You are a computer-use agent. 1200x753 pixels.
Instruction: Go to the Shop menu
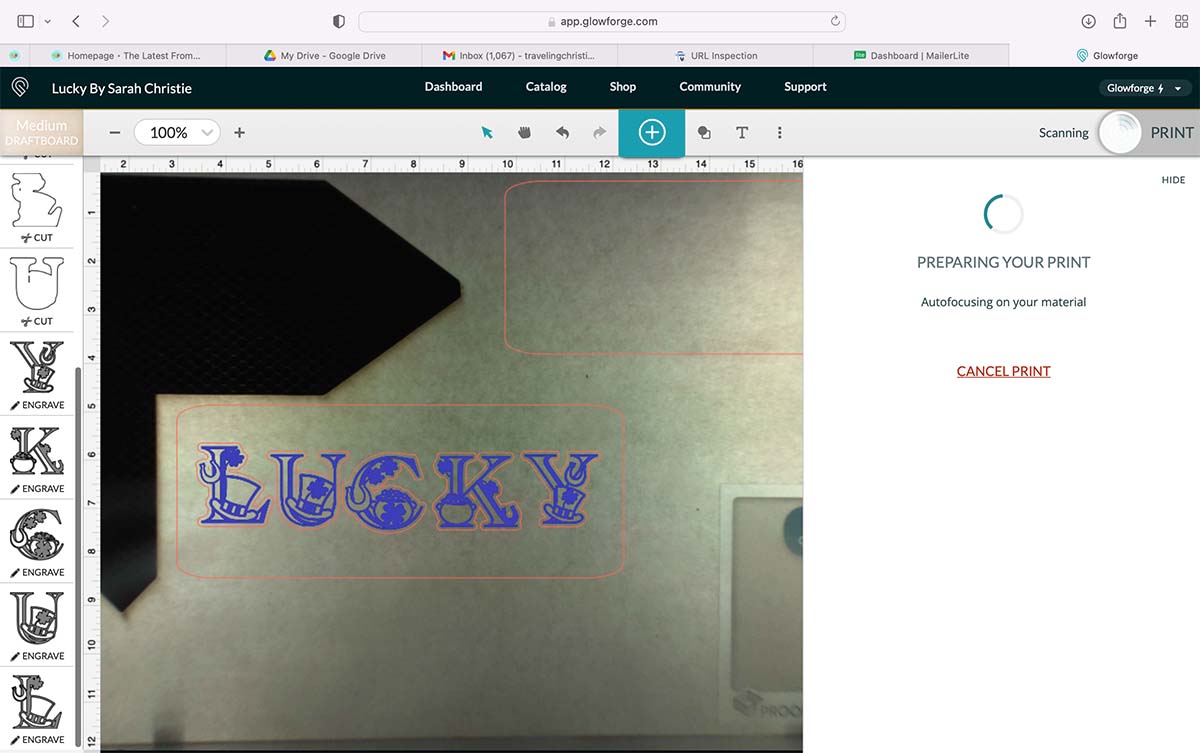(x=623, y=87)
